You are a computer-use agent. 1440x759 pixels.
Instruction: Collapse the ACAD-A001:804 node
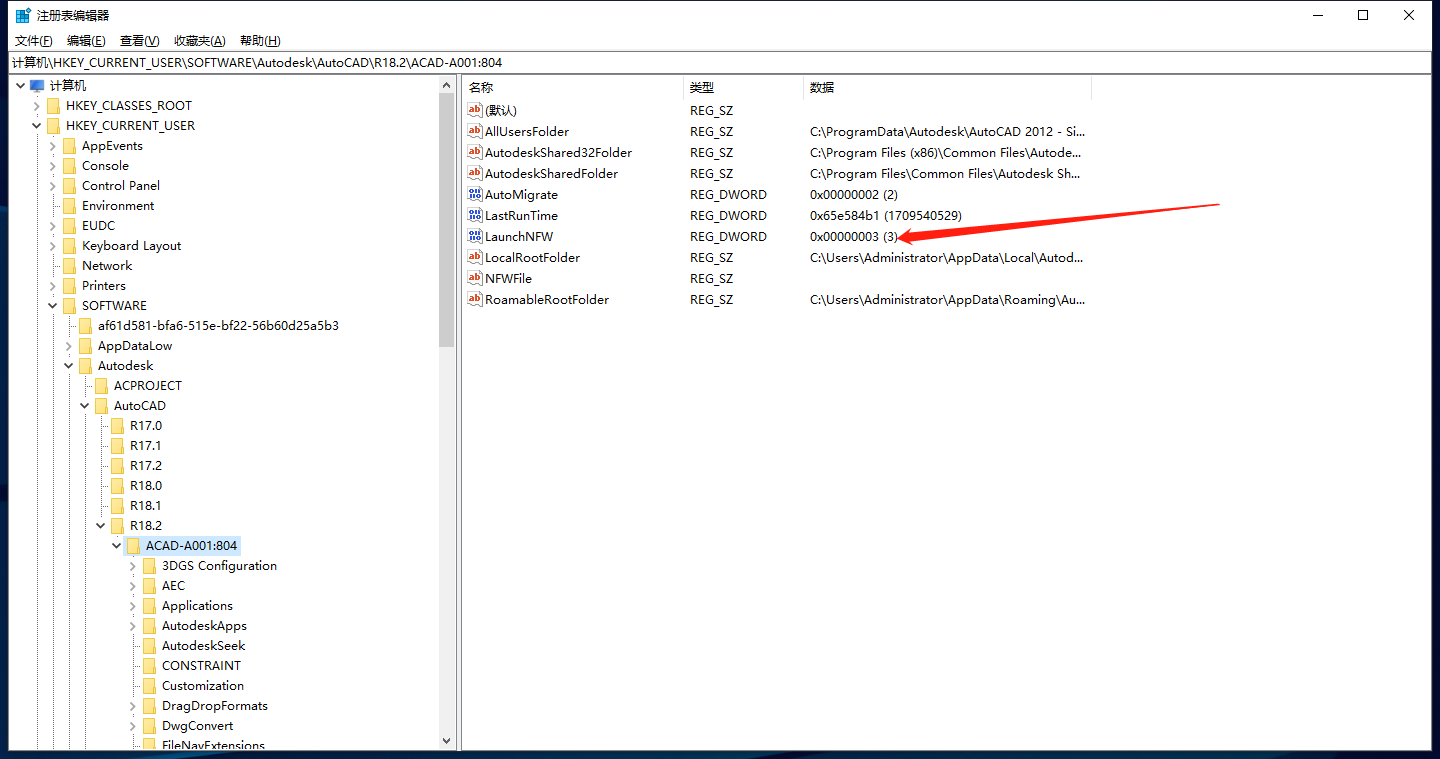(x=117, y=546)
